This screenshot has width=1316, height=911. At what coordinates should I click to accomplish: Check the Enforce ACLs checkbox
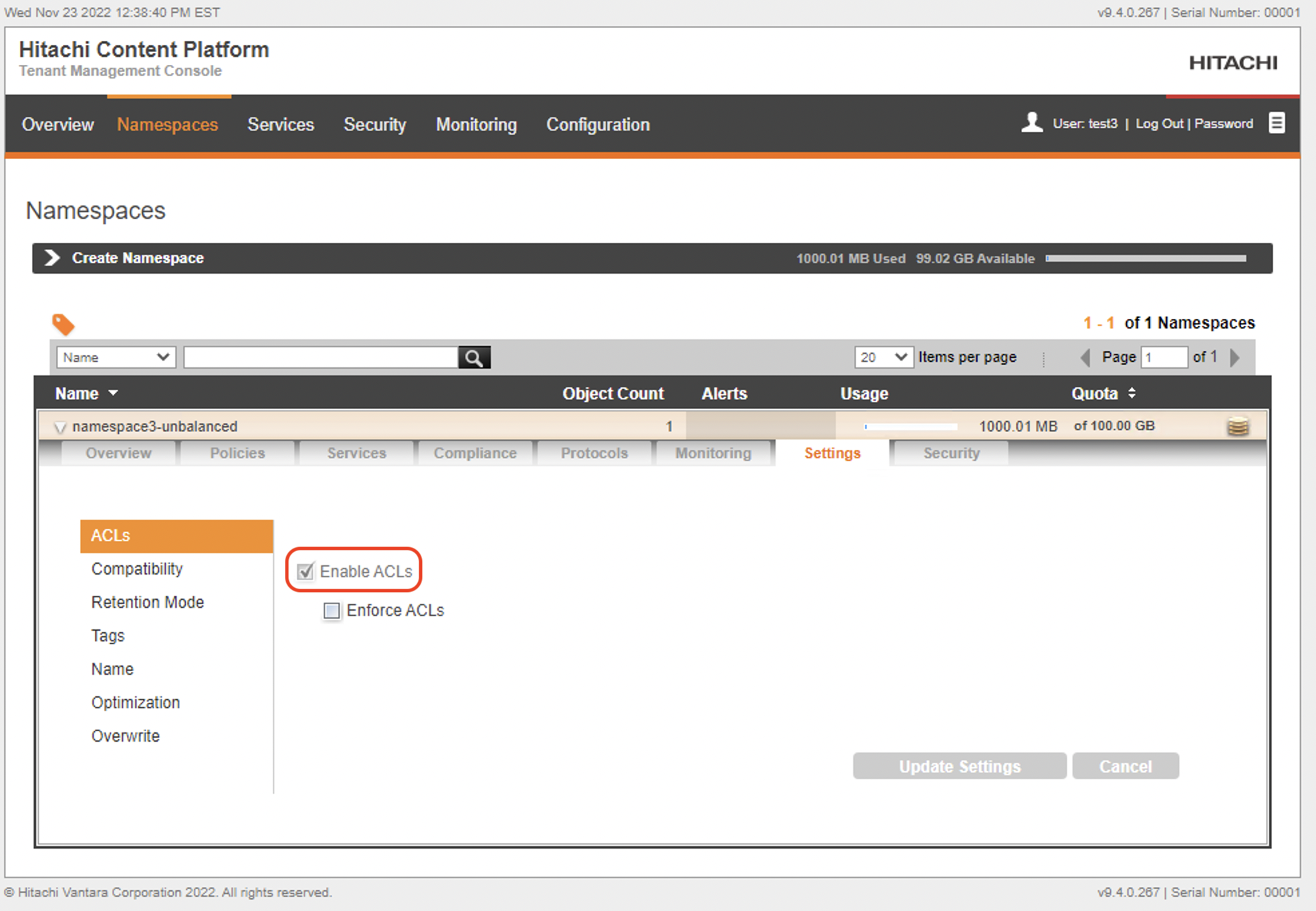pos(332,611)
